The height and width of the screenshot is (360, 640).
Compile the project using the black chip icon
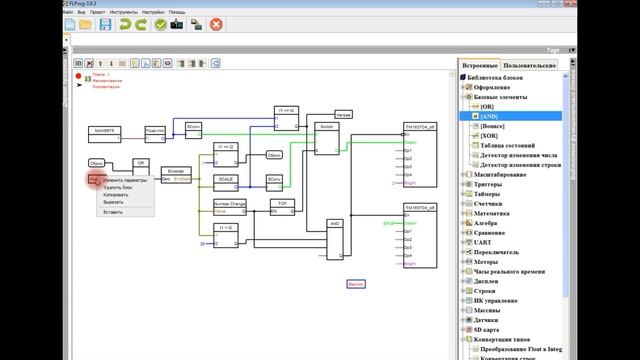pos(177,24)
